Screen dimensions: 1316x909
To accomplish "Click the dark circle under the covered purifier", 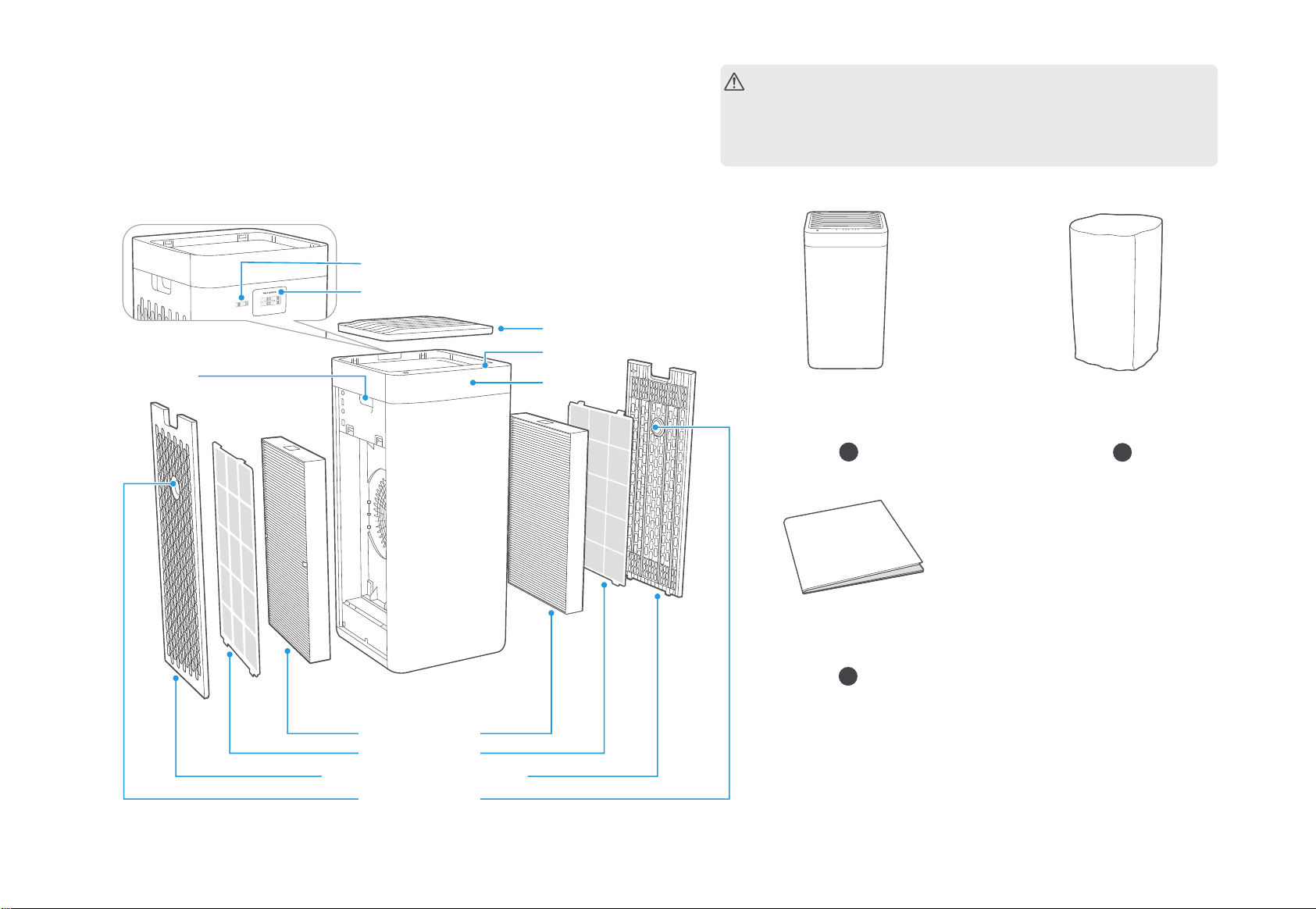I will coord(1122,451).
